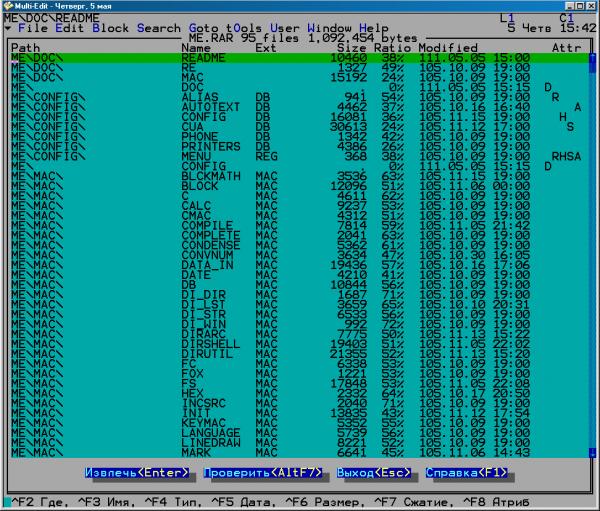Open the Search menu
Screen dimensions: 600x511
coord(157,28)
